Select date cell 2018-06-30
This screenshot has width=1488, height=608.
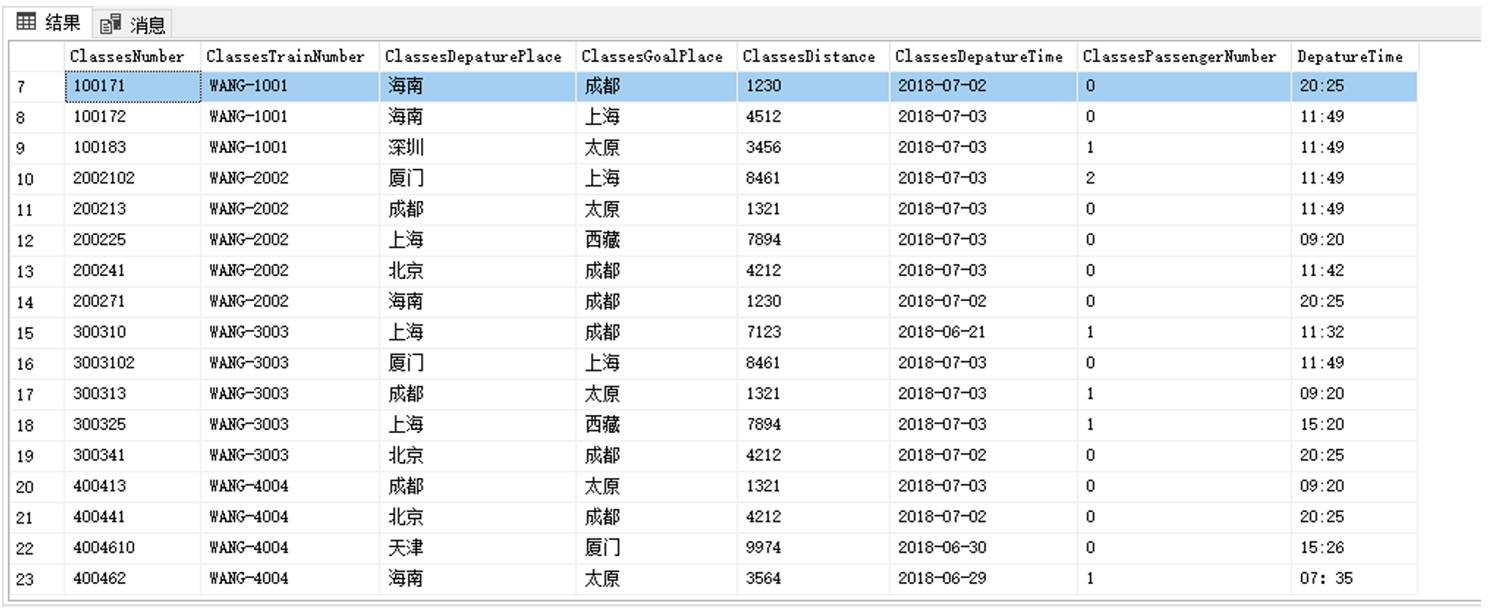[984, 549]
